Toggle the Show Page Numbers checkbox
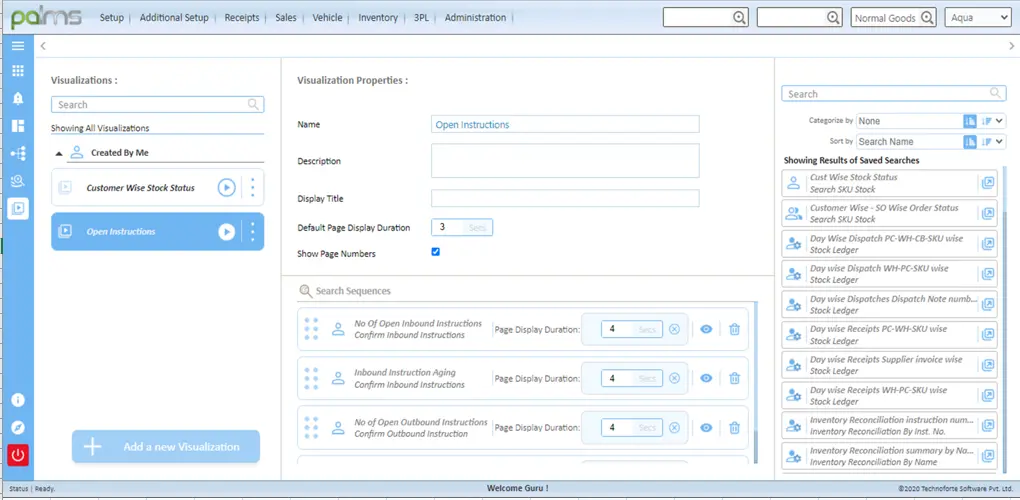Viewport: 1020px width, 500px height. pos(435,252)
